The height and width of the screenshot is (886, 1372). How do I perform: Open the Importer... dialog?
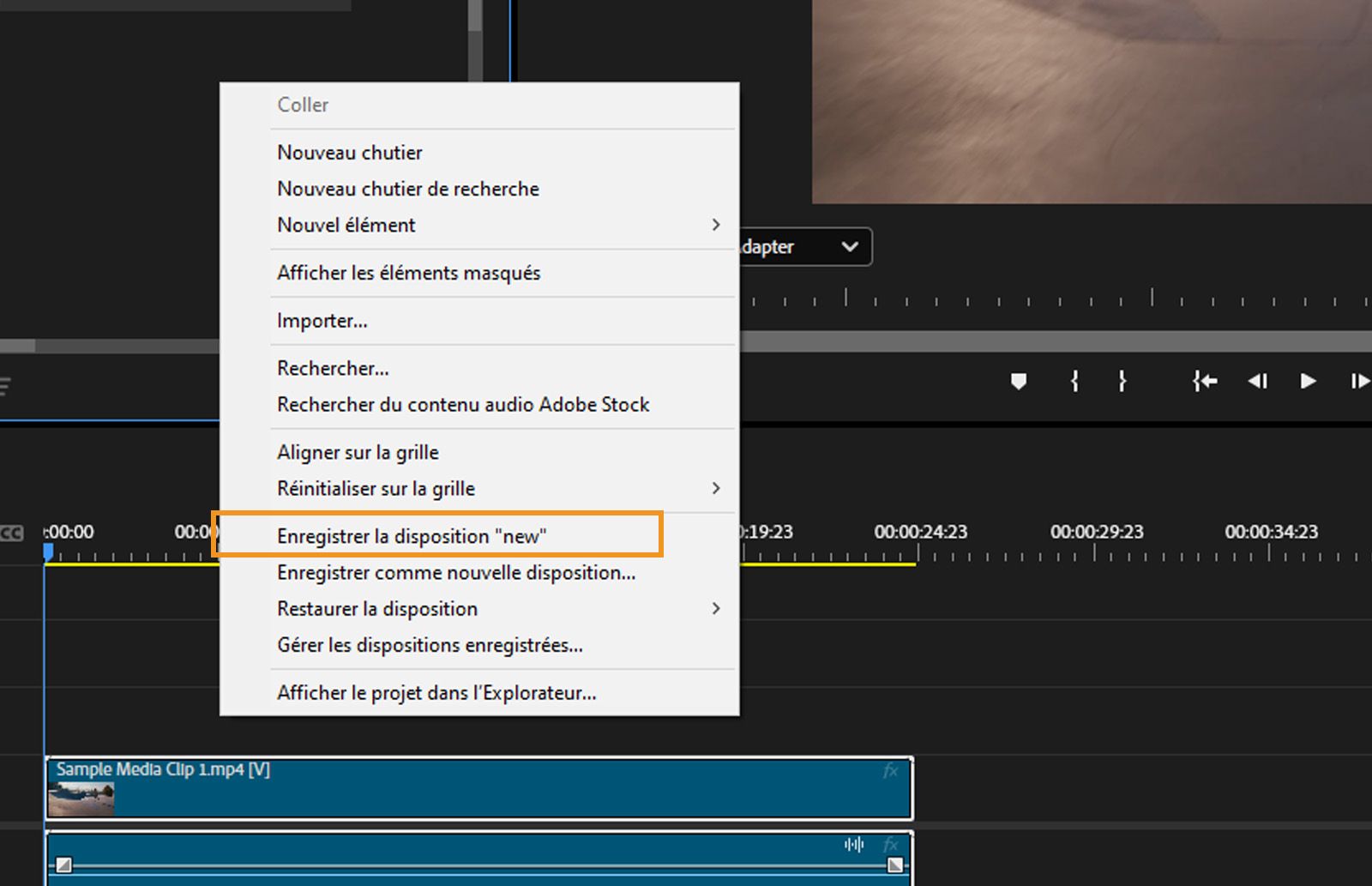[479, 321]
